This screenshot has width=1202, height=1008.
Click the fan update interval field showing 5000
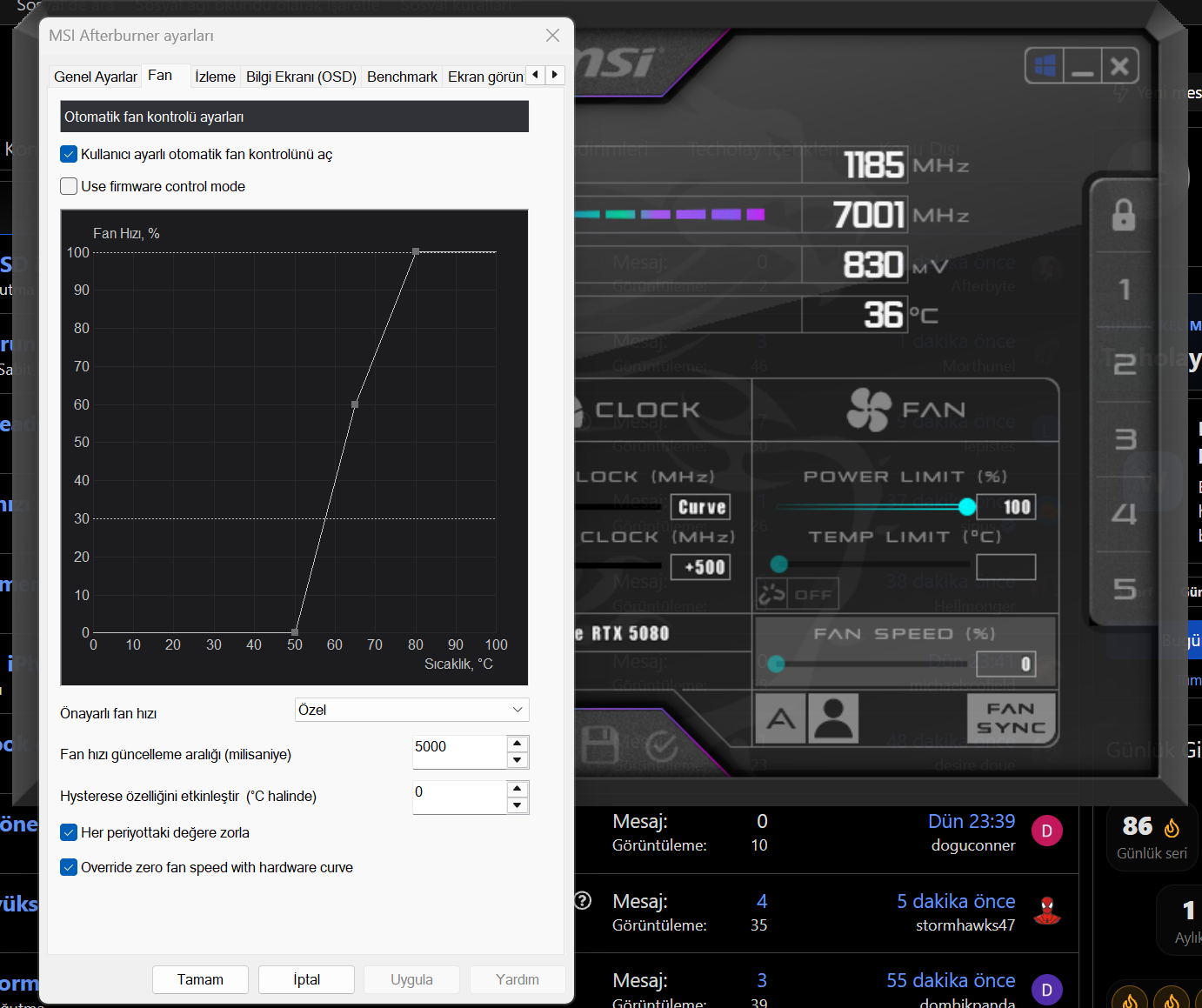tap(460, 752)
